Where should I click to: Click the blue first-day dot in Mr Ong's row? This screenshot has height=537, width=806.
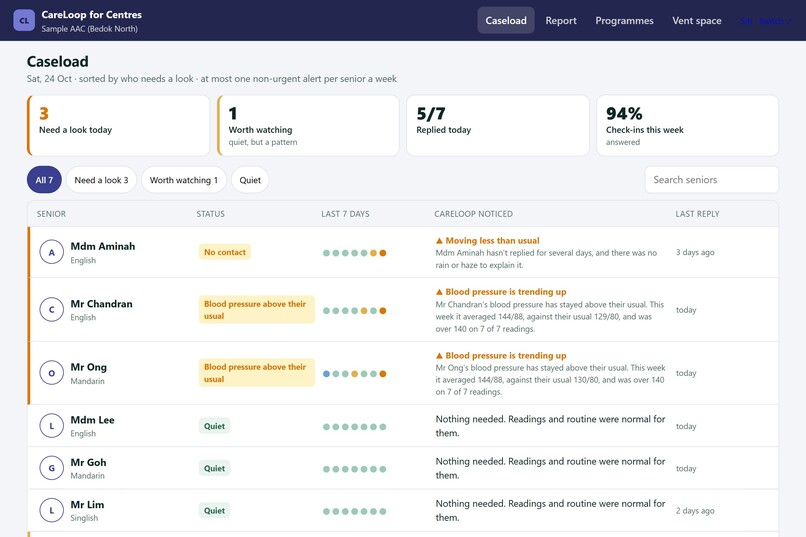326,374
